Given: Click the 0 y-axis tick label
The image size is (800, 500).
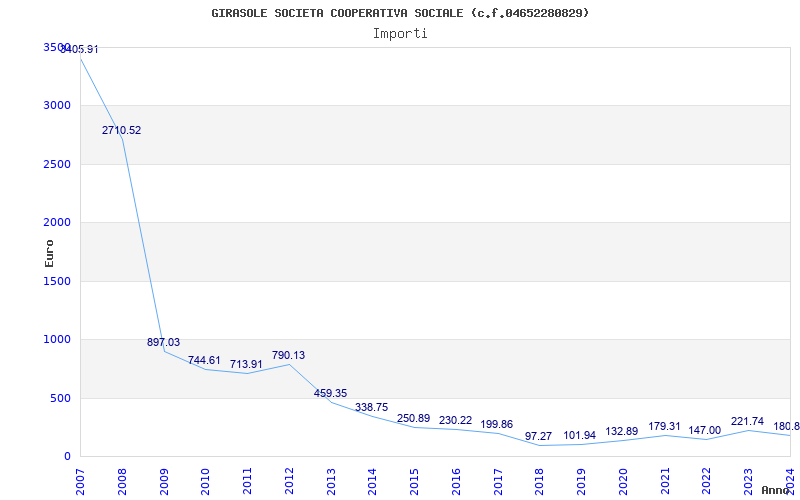Looking at the screenshot, I should 67,456.
